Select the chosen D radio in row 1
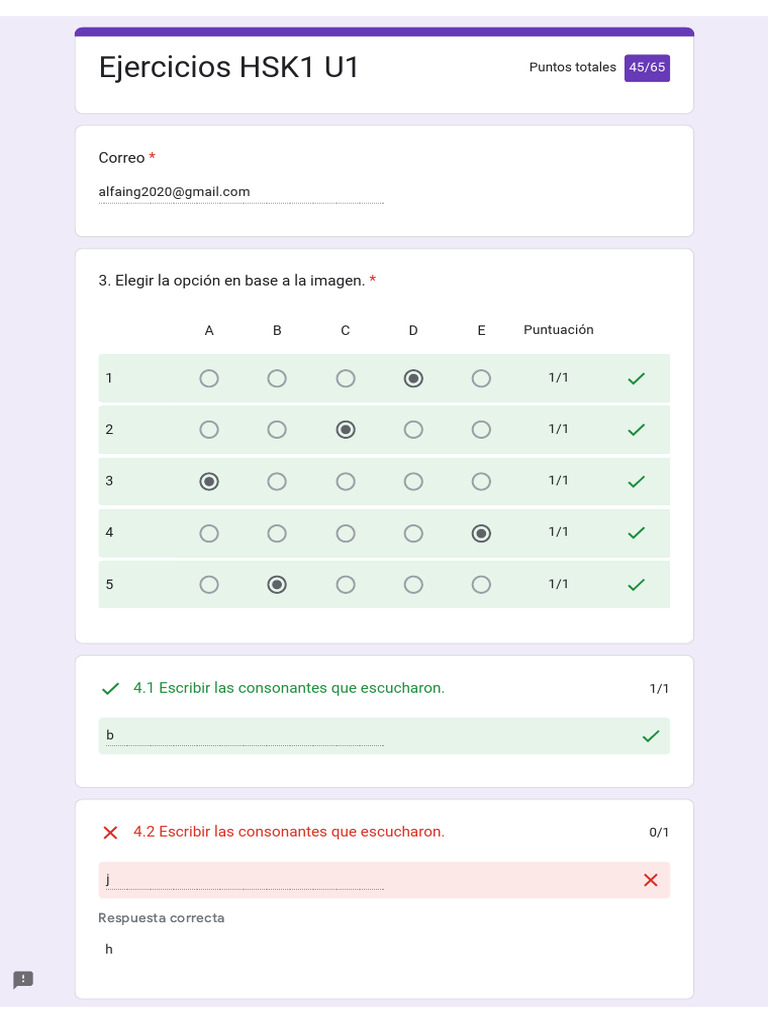768x1024 pixels. (413, 378)
